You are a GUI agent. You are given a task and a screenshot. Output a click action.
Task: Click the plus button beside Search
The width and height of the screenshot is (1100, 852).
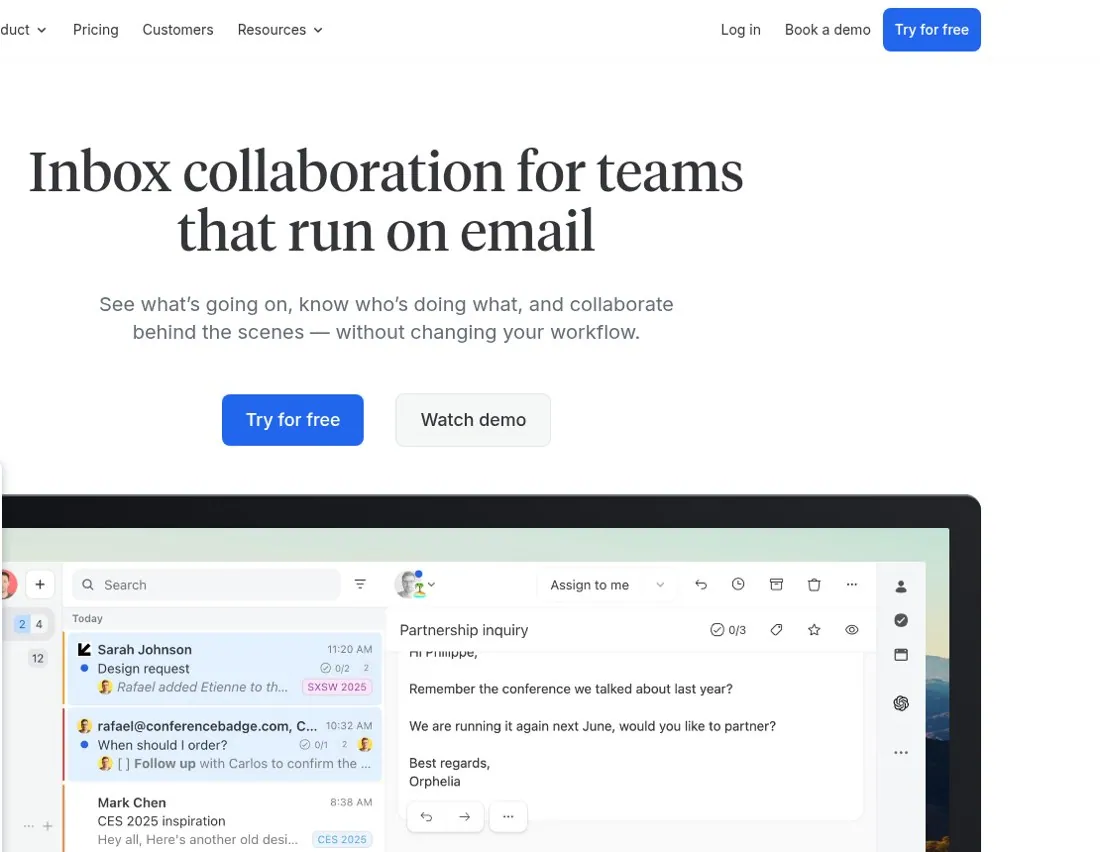tap(40, 584)
